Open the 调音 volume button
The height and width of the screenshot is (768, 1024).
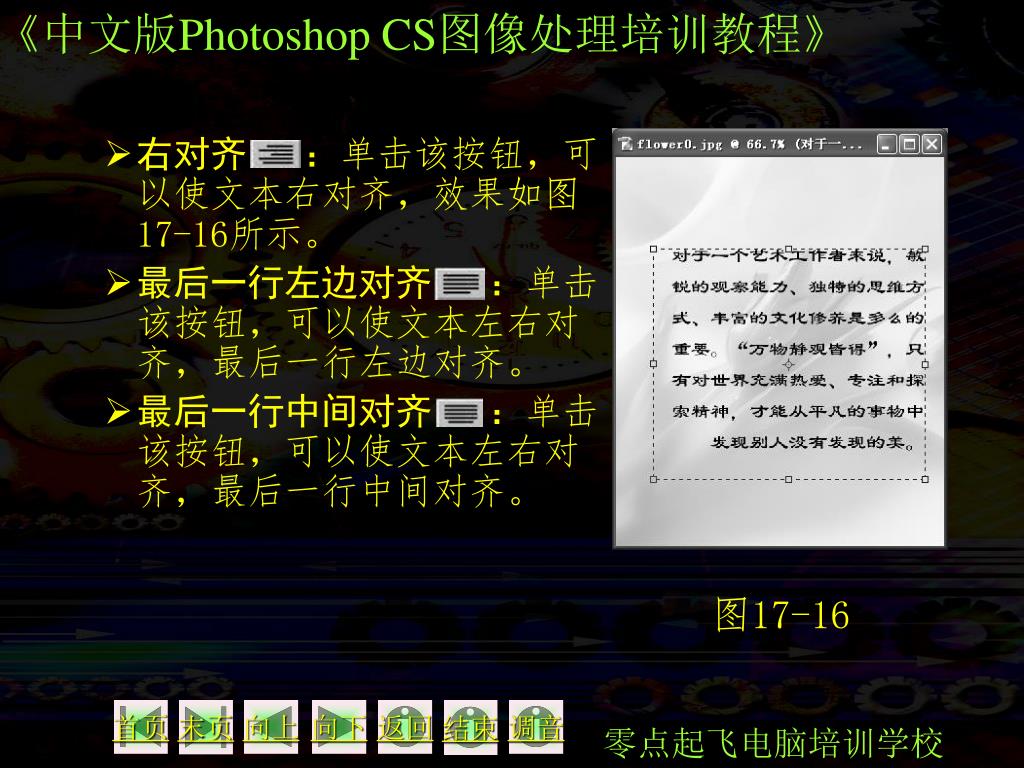pyautogui.click(x=536, y=727)
